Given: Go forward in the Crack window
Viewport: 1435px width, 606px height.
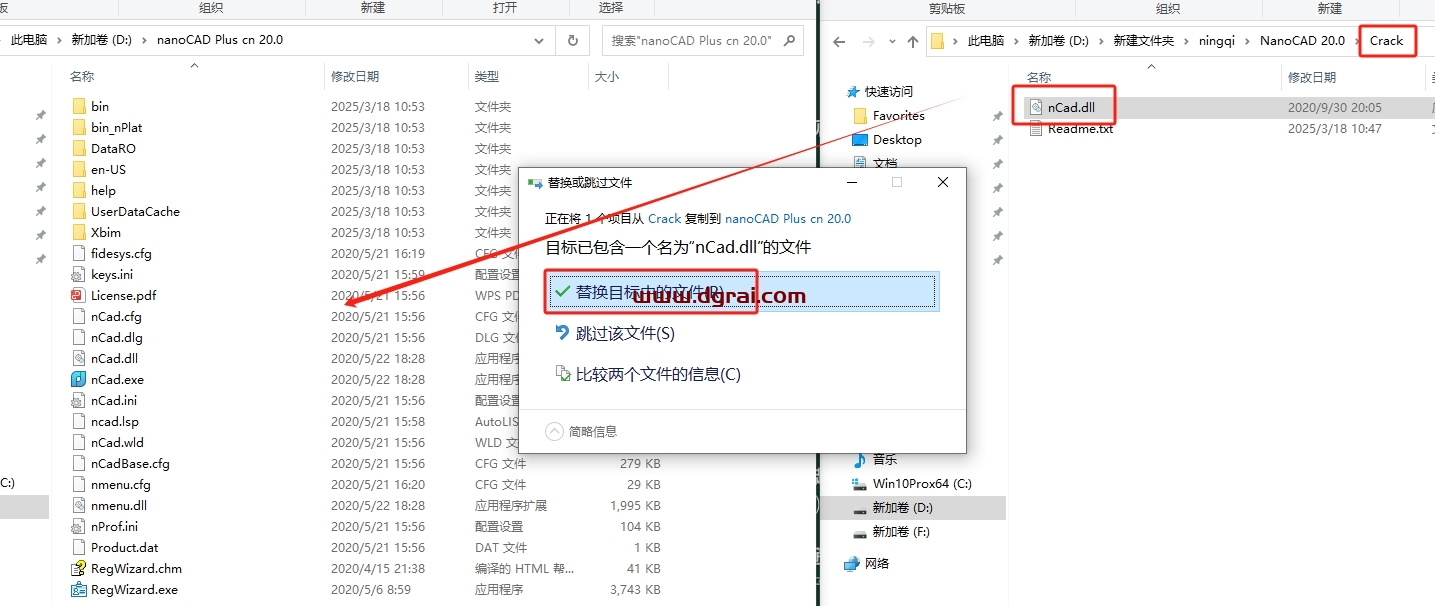Looking at the screenshot, I should pos(868,42).
